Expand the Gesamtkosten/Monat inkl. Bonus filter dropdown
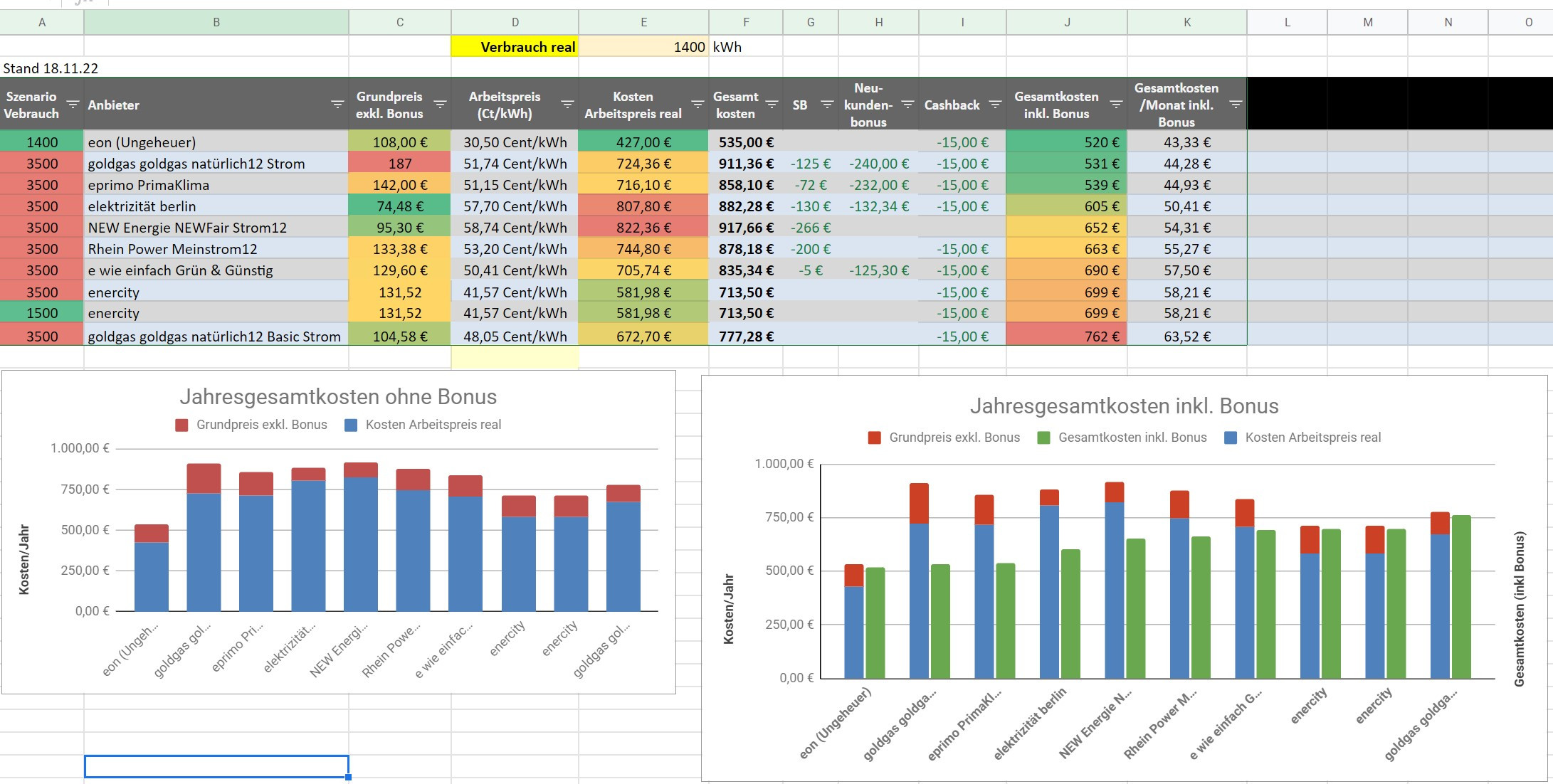 (x=1236, y=105)
